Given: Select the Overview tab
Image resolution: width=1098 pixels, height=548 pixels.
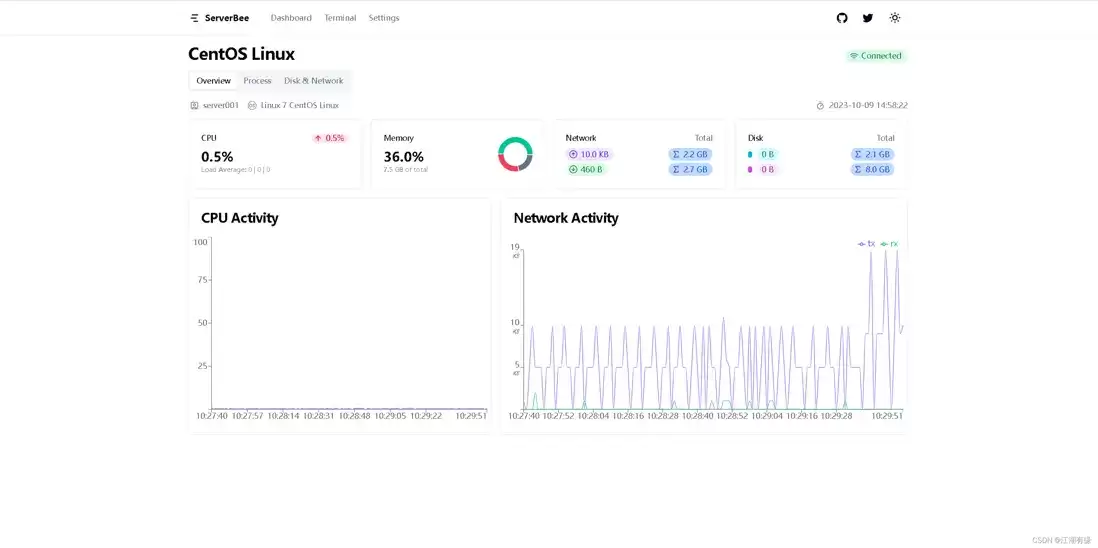Looking at the screenshot, I should (214, 81).
